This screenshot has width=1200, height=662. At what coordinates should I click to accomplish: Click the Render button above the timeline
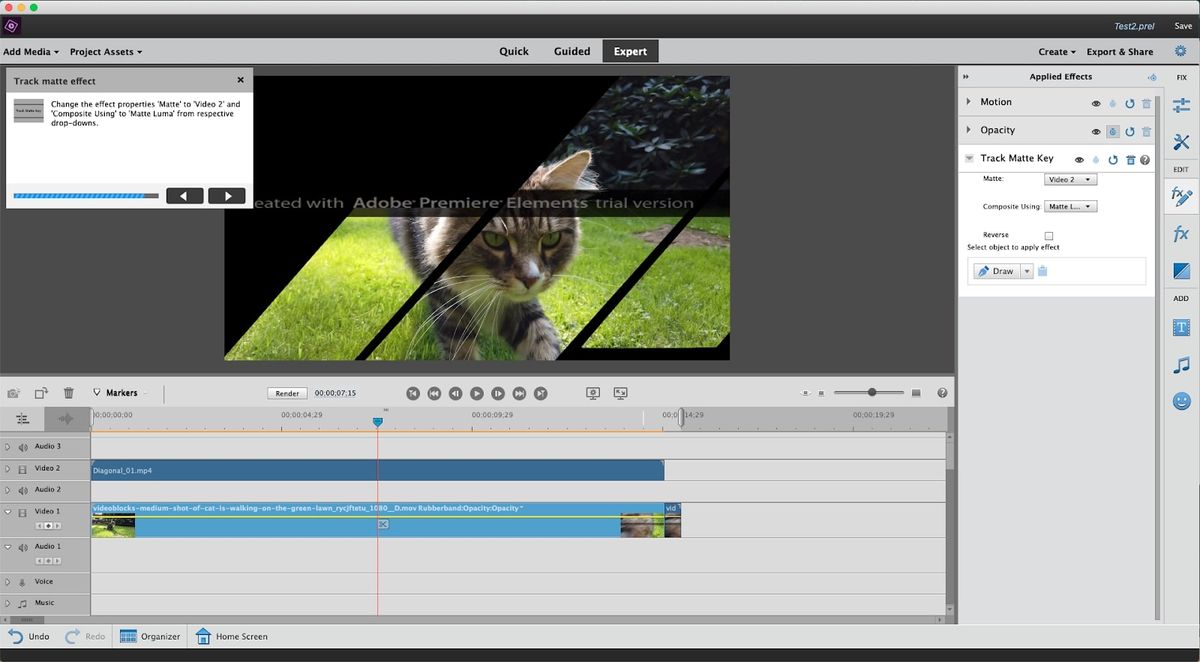click(287, 392)
